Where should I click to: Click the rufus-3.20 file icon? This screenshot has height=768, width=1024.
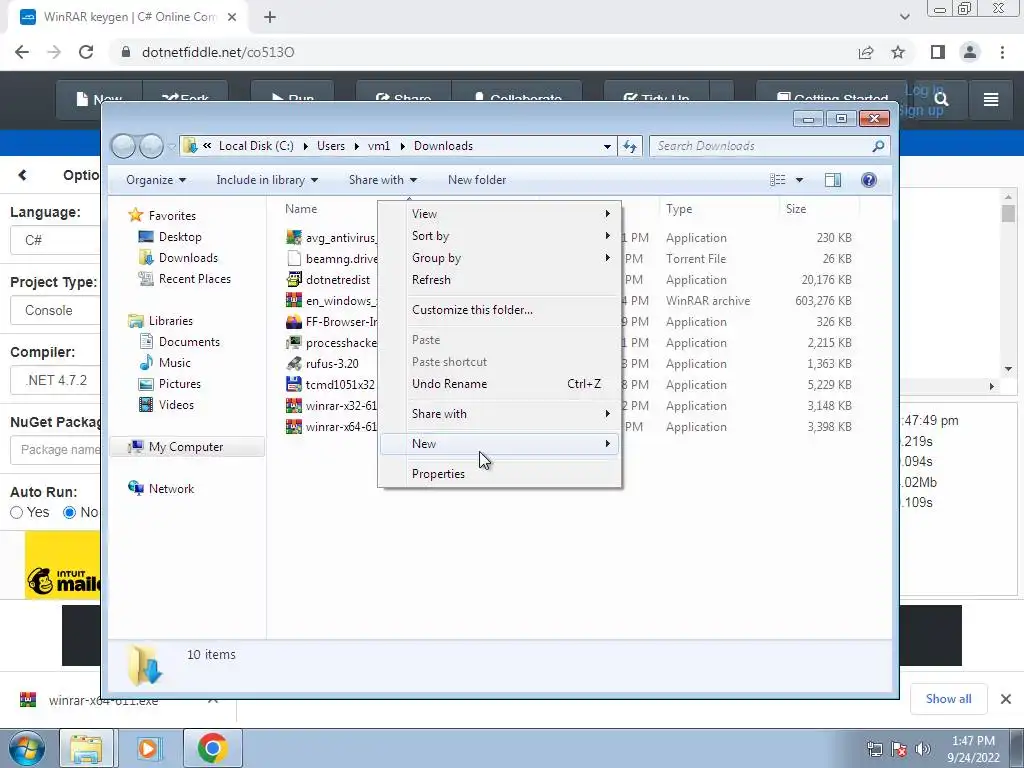294,364
